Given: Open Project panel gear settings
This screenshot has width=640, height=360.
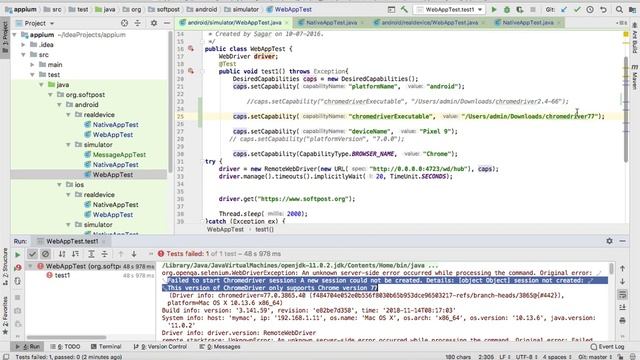Looking at the screenshot, I should coord(154,23).
